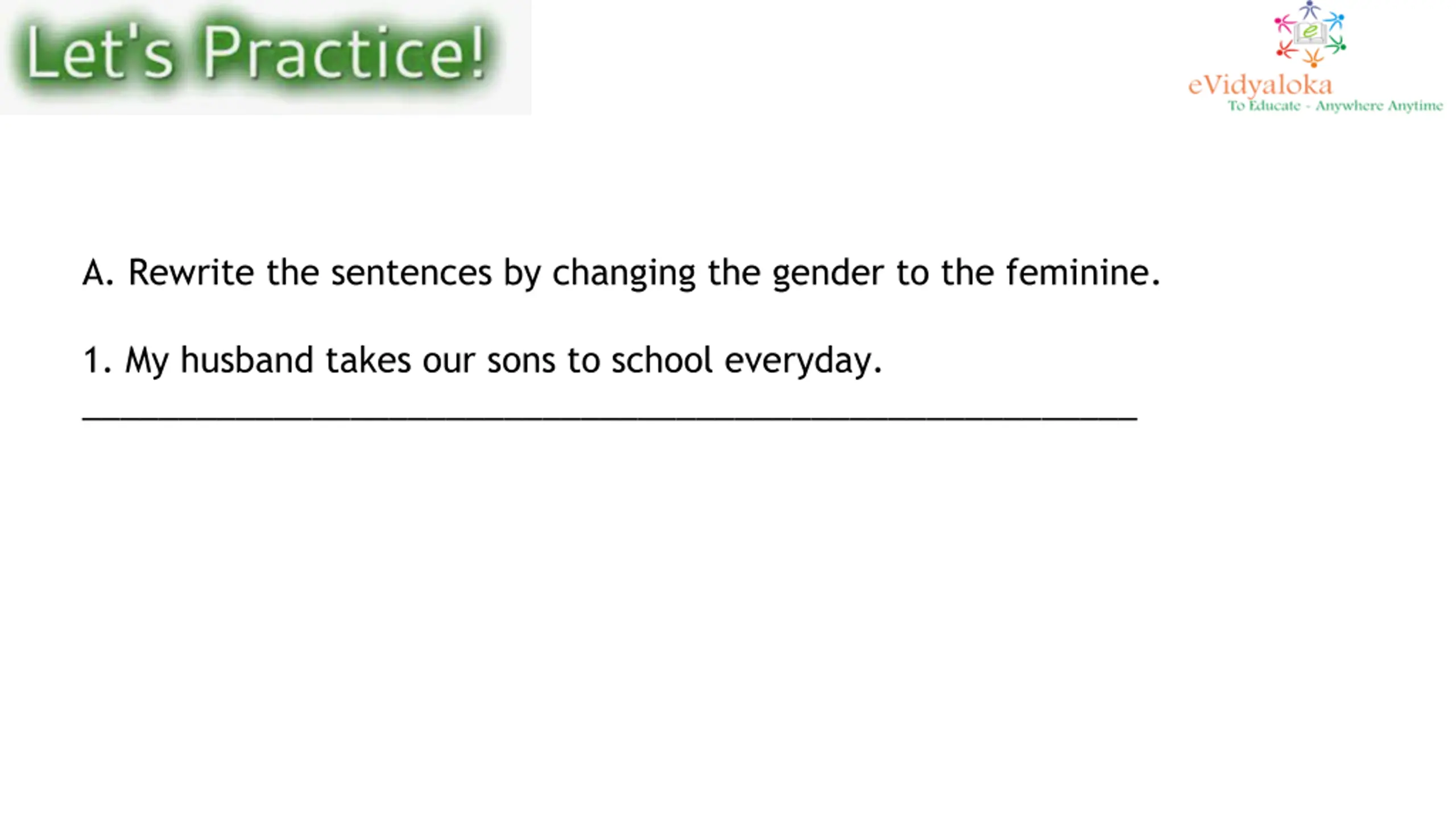The width and height of the screenshot is (1456, 819).
Task: Click the eVidyaloka brand name text
Action: (1260, 85)
